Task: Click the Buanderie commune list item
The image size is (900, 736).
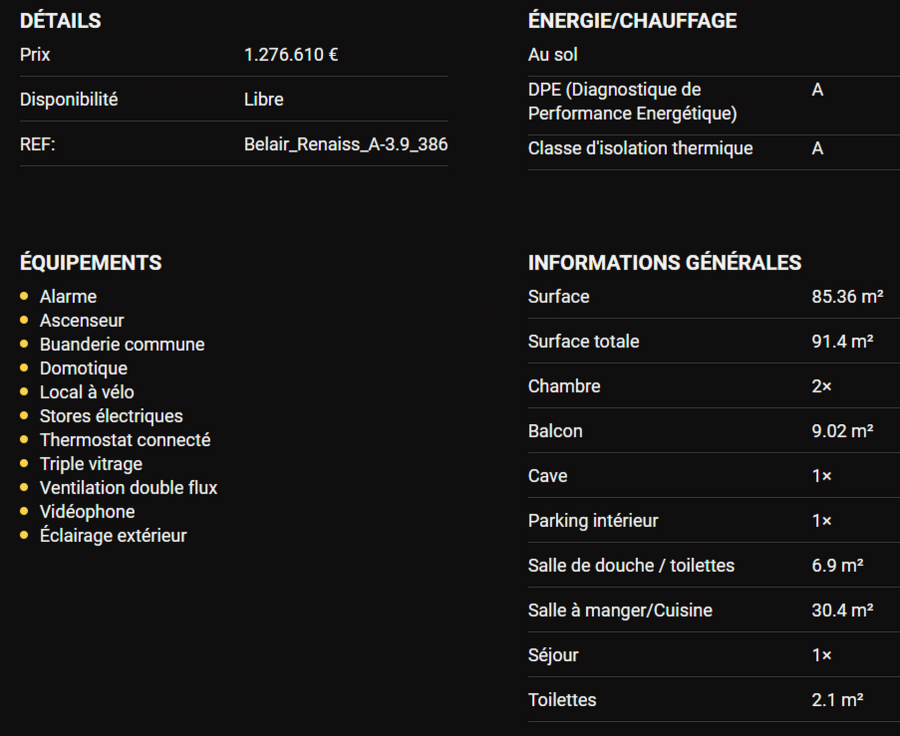Action: pyautogui.click(x=122, y=345)
